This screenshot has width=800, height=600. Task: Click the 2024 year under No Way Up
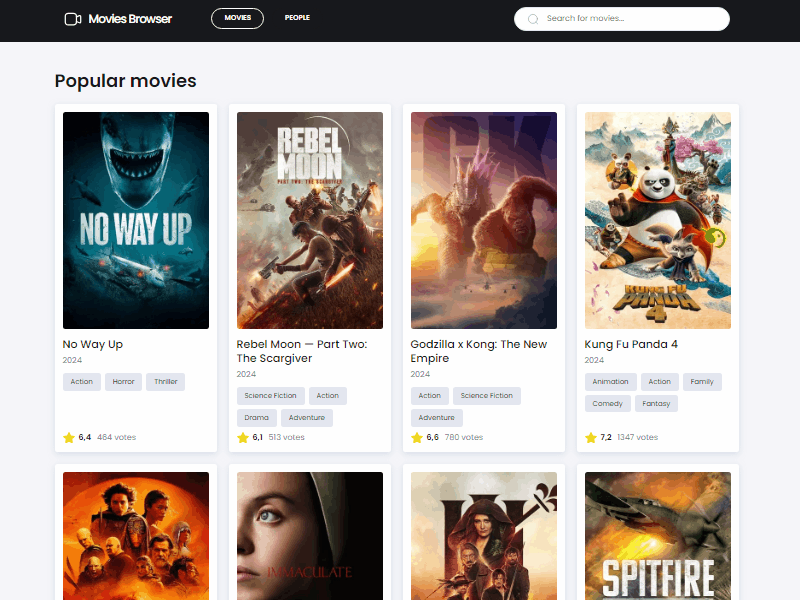72,360
